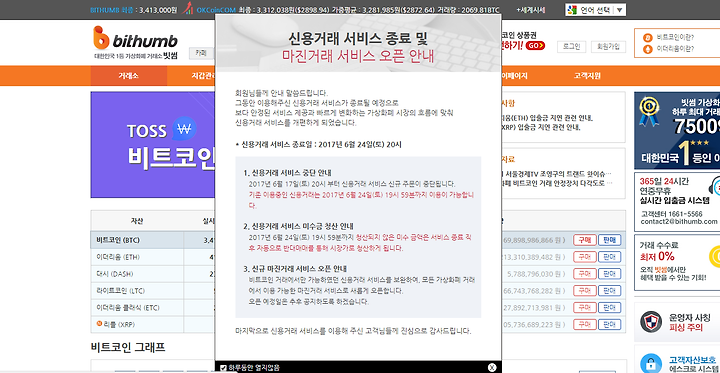Click the blue padlock '고객자산보호' icon
Image resolution: width=720 pixels, height=373 pixels.
[x=651, y=363]
